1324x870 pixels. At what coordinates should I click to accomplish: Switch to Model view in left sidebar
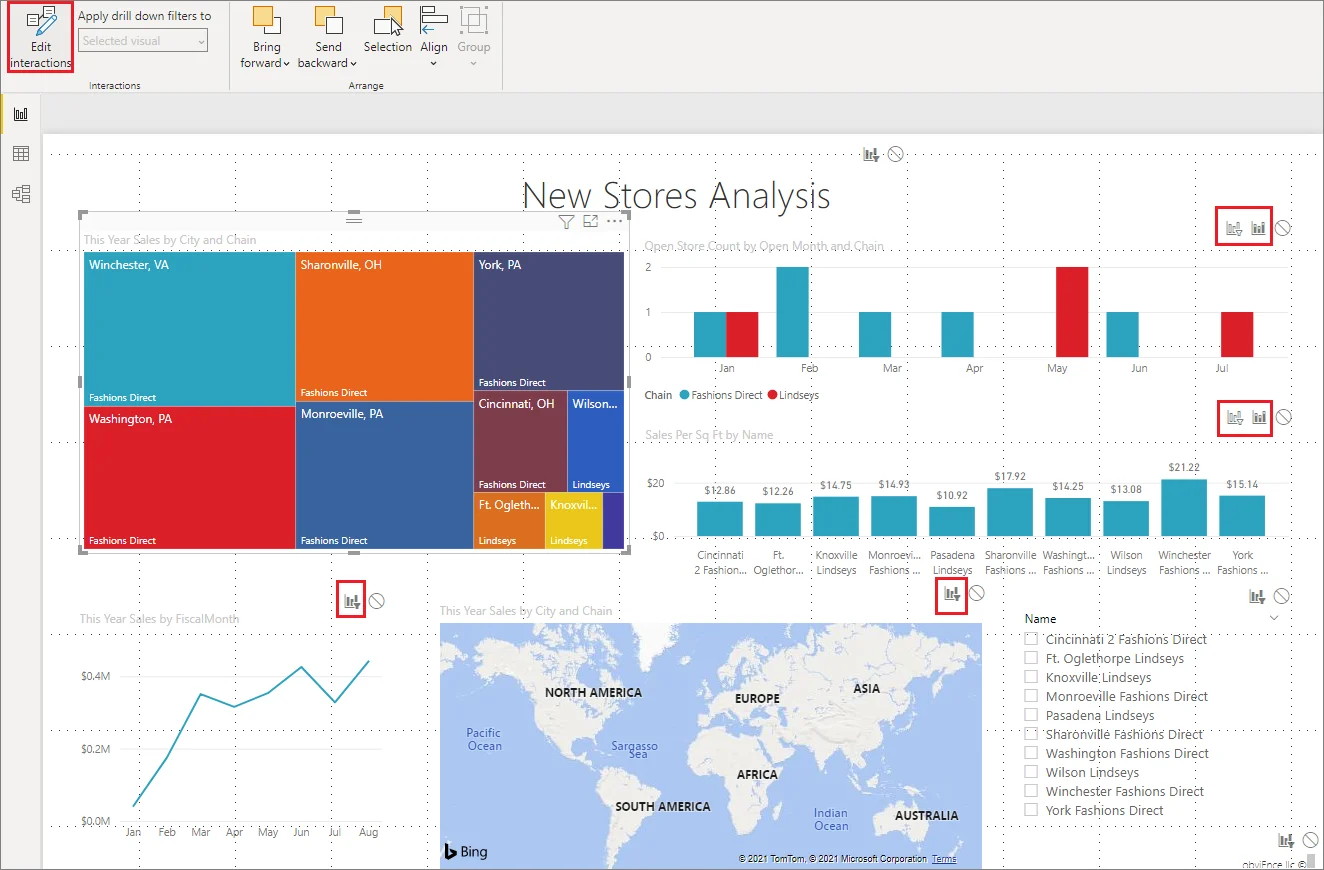coord(21,194)
